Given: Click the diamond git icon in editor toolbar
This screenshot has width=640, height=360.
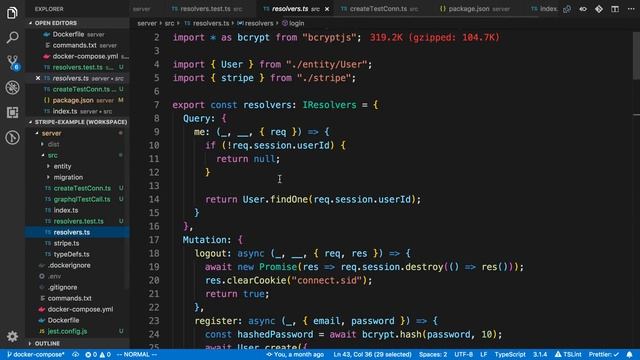Looking at the screenshot, I should [x=599, y=9].
